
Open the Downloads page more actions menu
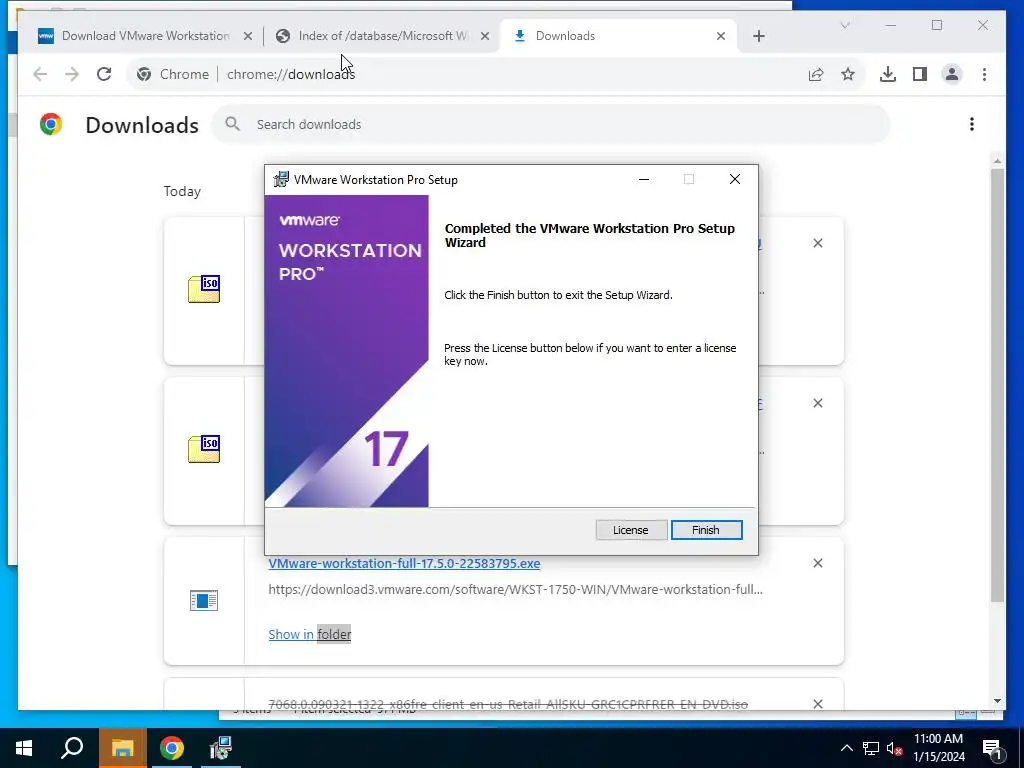click(x=972, y=124)
